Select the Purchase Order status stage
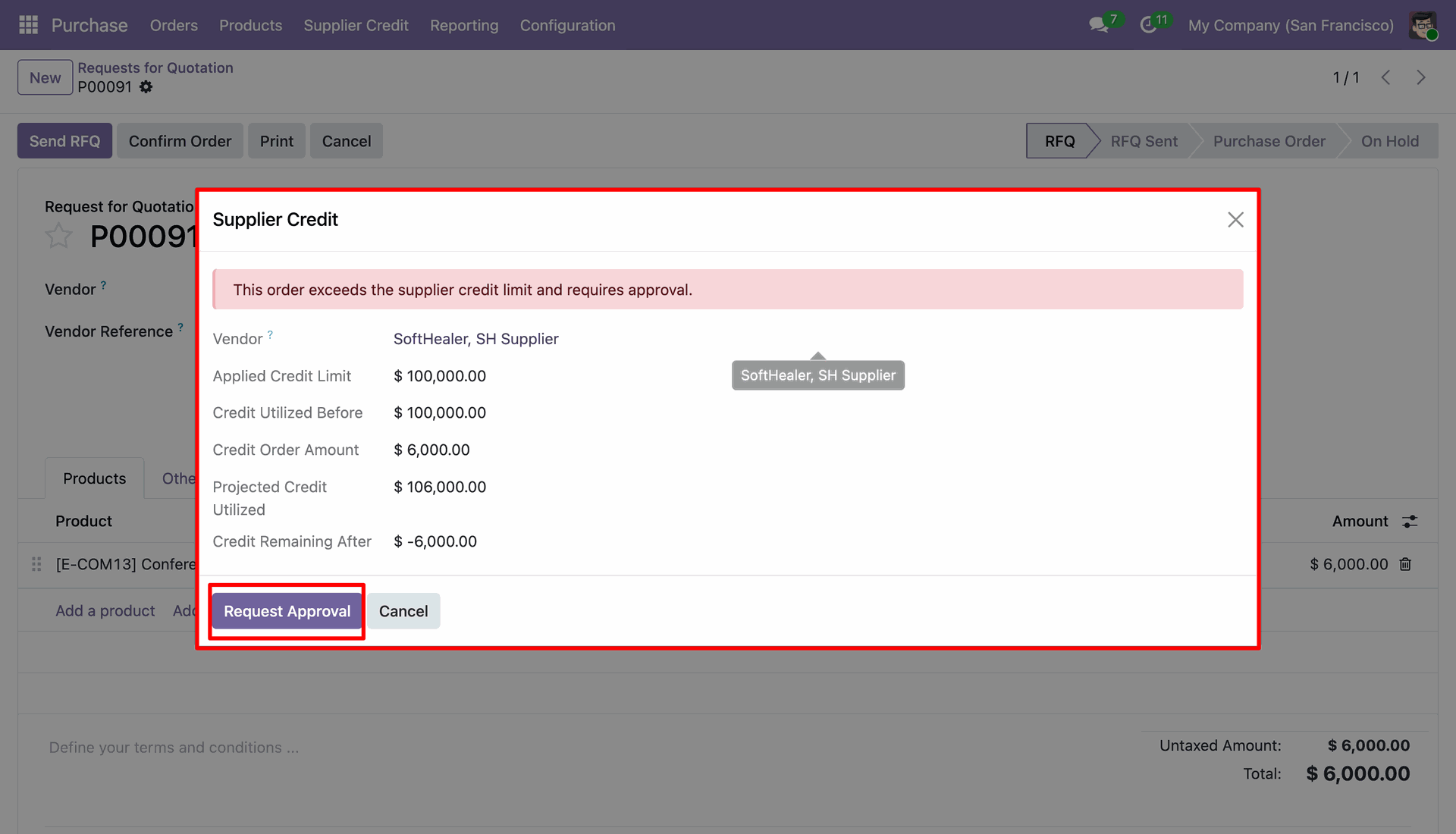Image resolution: width=1456 pixels, height=834 pixels. [x=1269, y=141]
